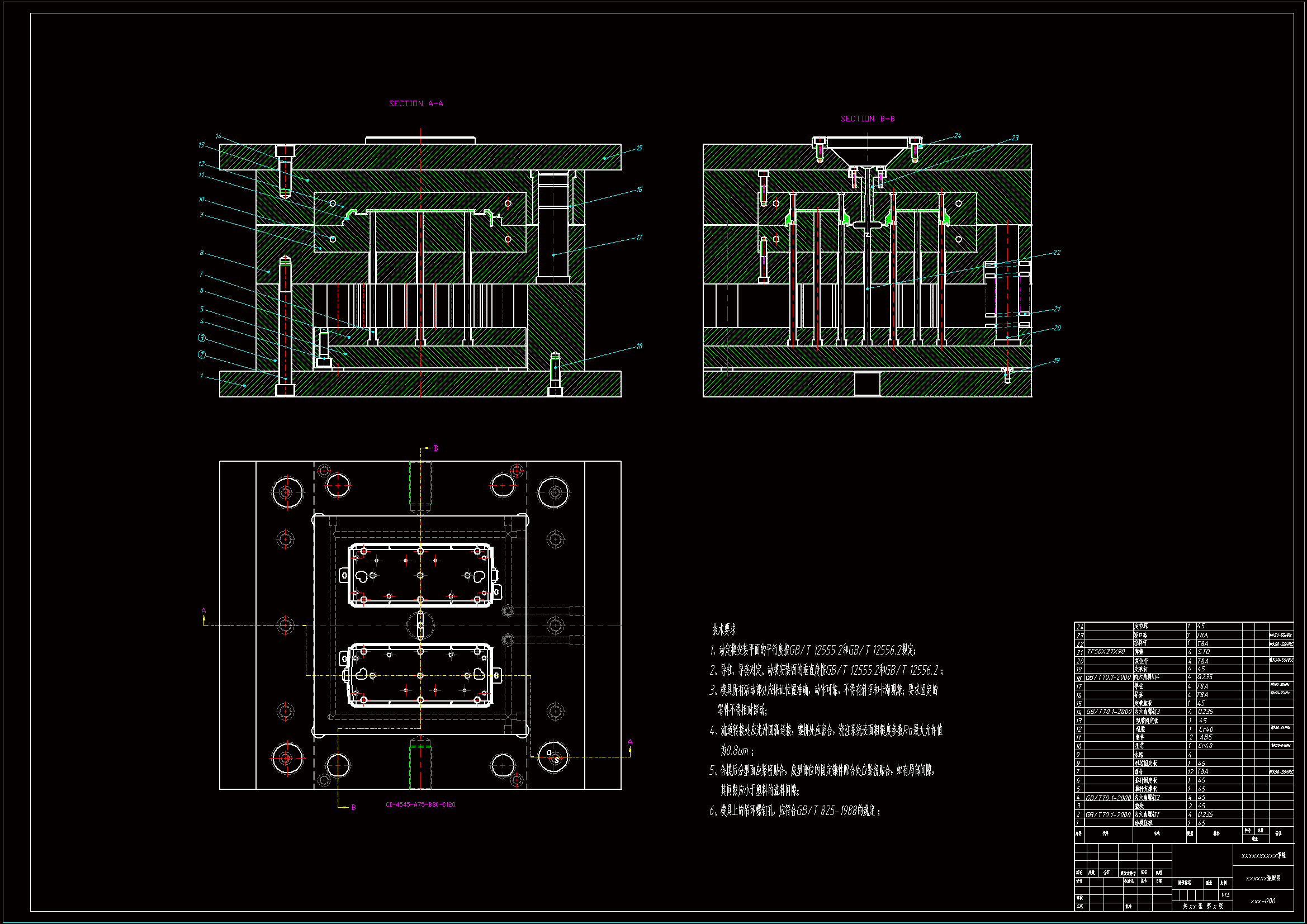Click balloon number 24 in Section B-B
The height and width of the screenshot is (924, 1307).
point(957,136)
